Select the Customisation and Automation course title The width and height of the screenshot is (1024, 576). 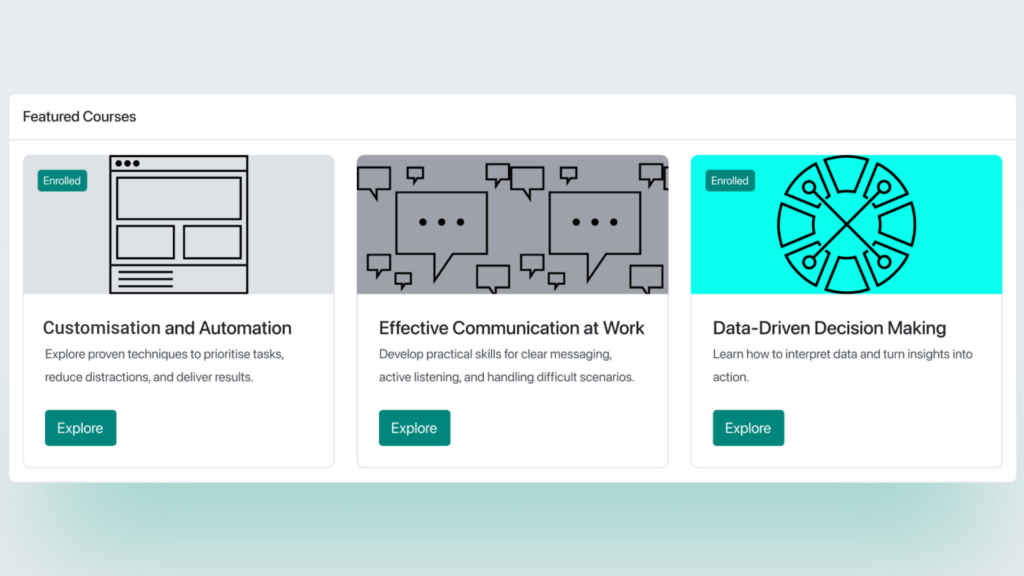[167, 328]
